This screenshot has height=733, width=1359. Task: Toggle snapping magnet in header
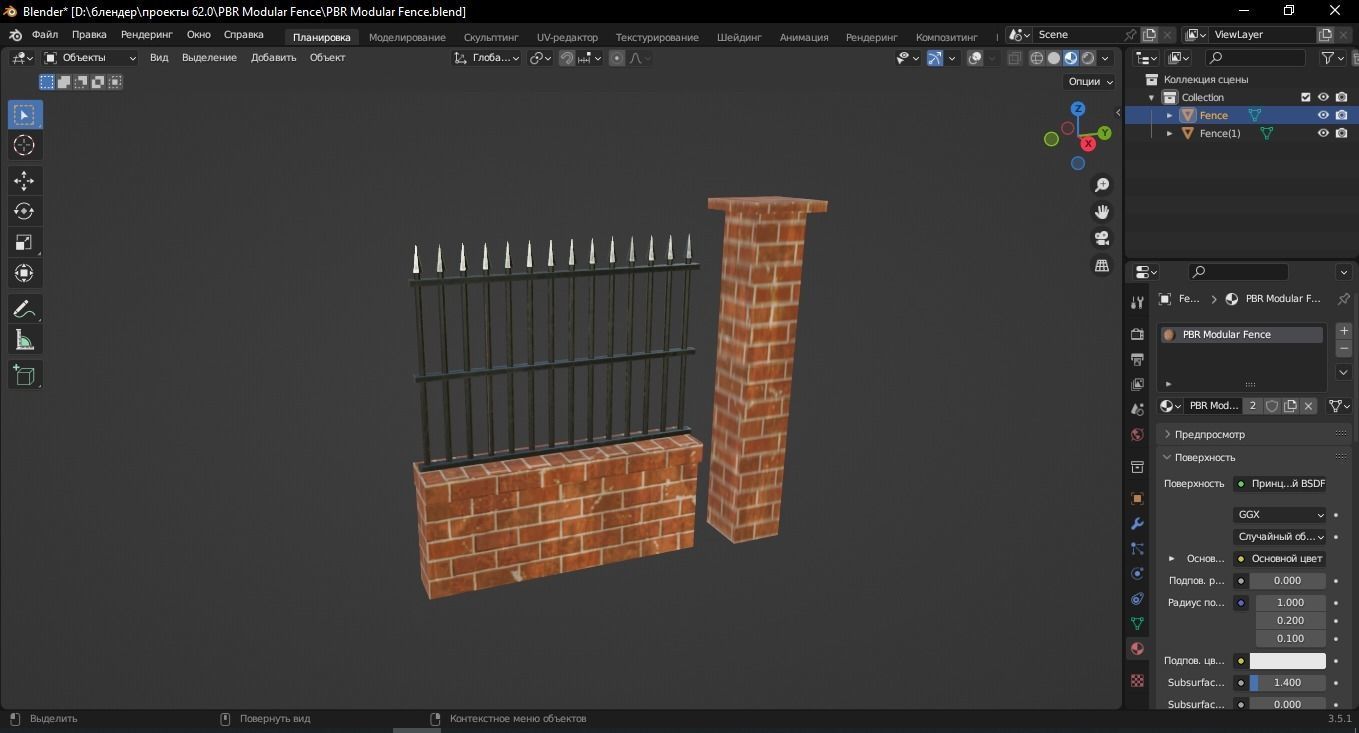(x=566, y=58)
